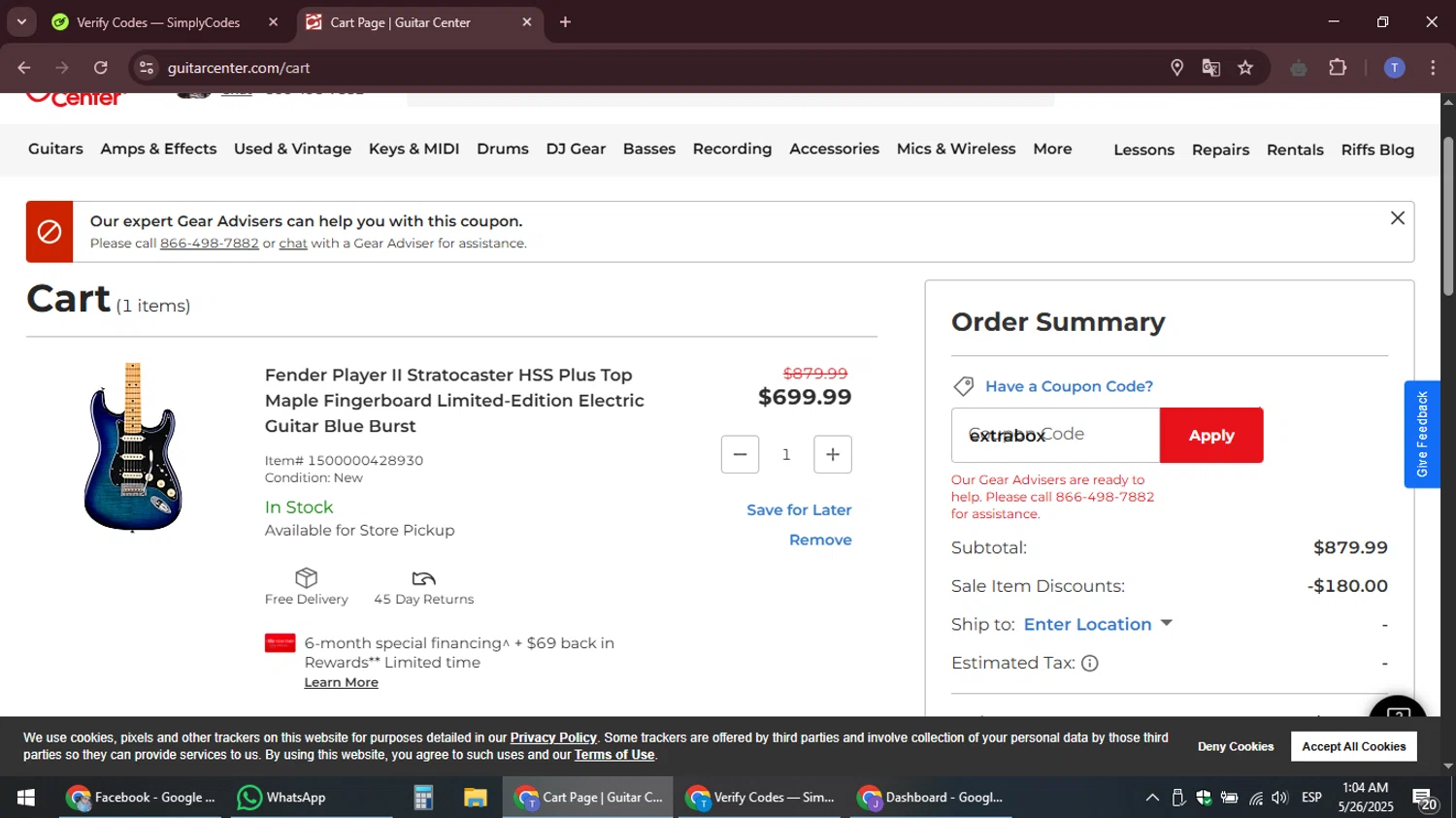The width and height of the screenshot is (1456, 818).
Task: Open the Give Feedback side tab
Action: [x=1422, y=434]
